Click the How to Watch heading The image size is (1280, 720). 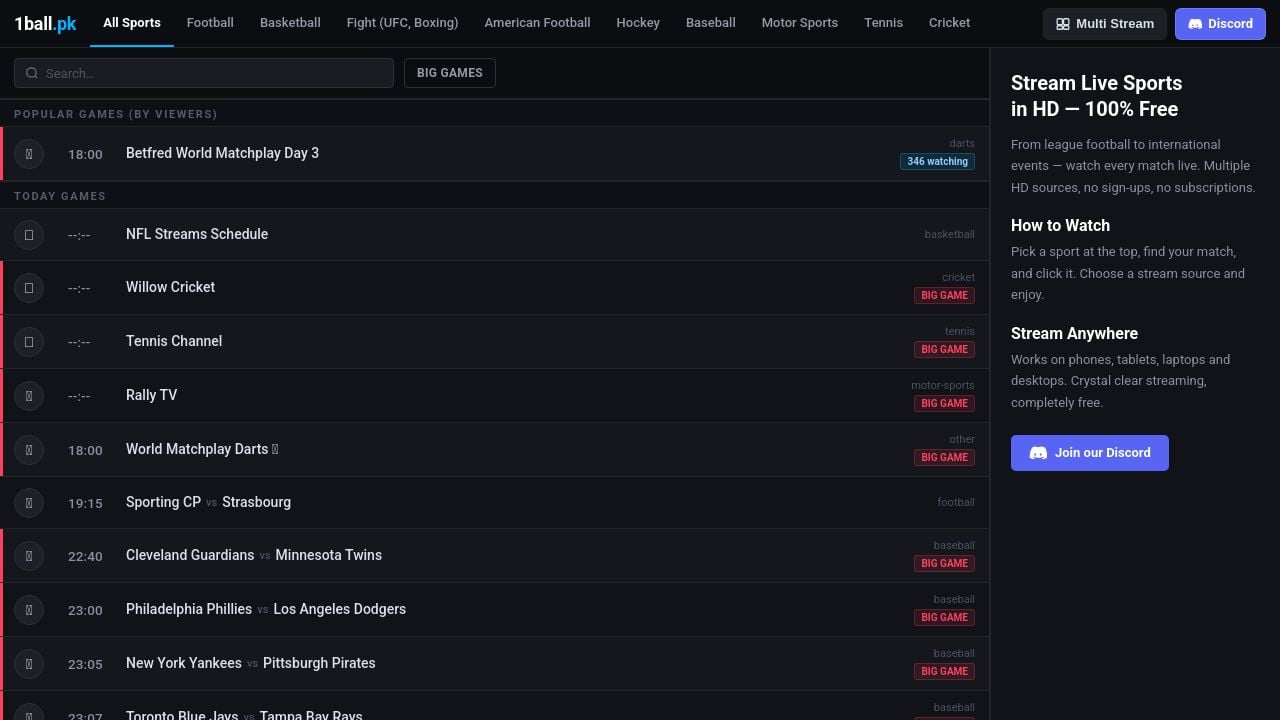(1060, 226)
